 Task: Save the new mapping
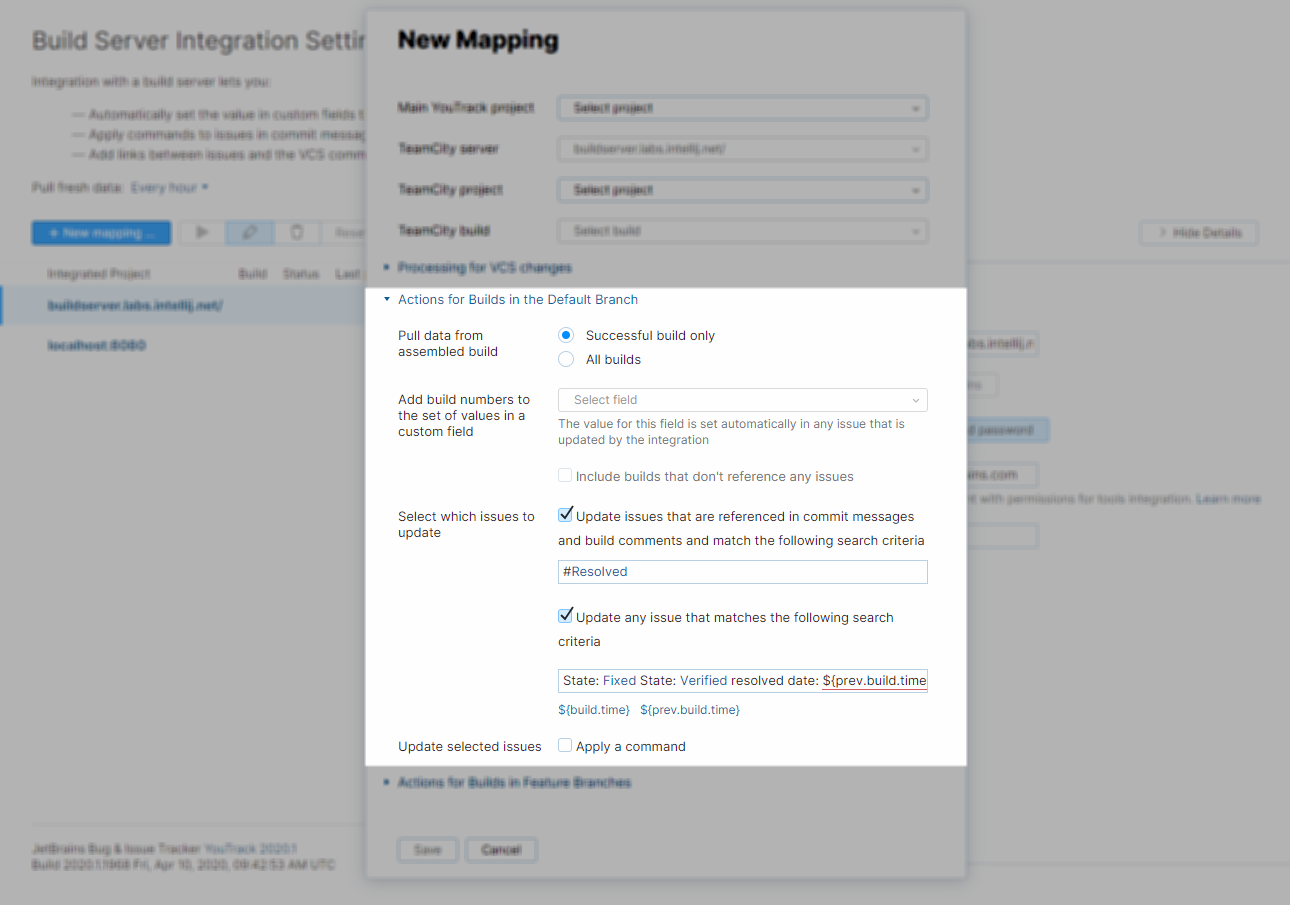click(x=427, y=849)
